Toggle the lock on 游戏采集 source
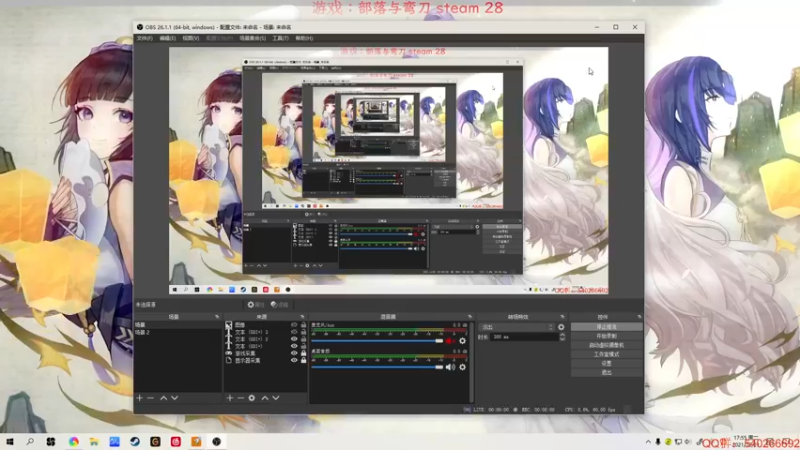 [304, 353]
